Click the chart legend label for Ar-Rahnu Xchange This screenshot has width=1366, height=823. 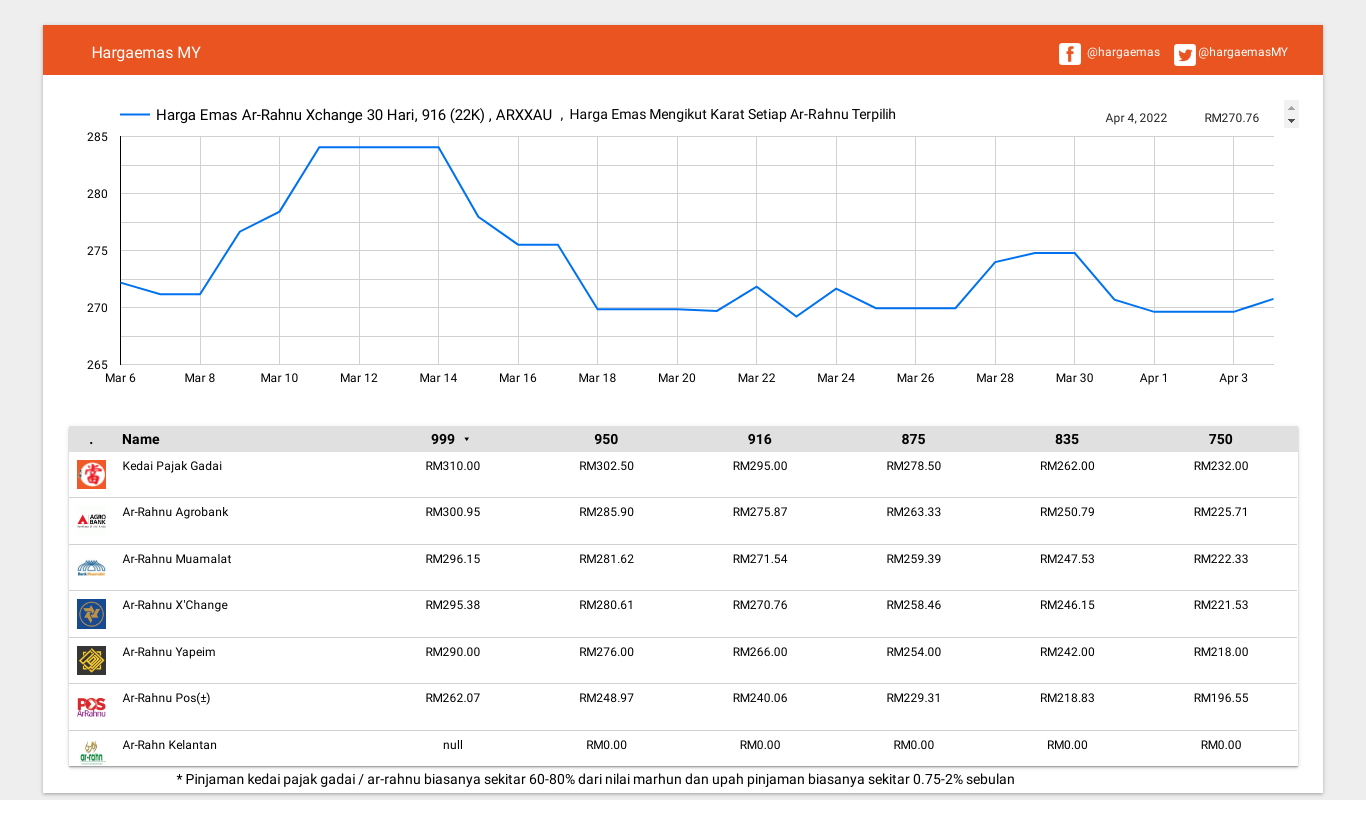point(354,115)
